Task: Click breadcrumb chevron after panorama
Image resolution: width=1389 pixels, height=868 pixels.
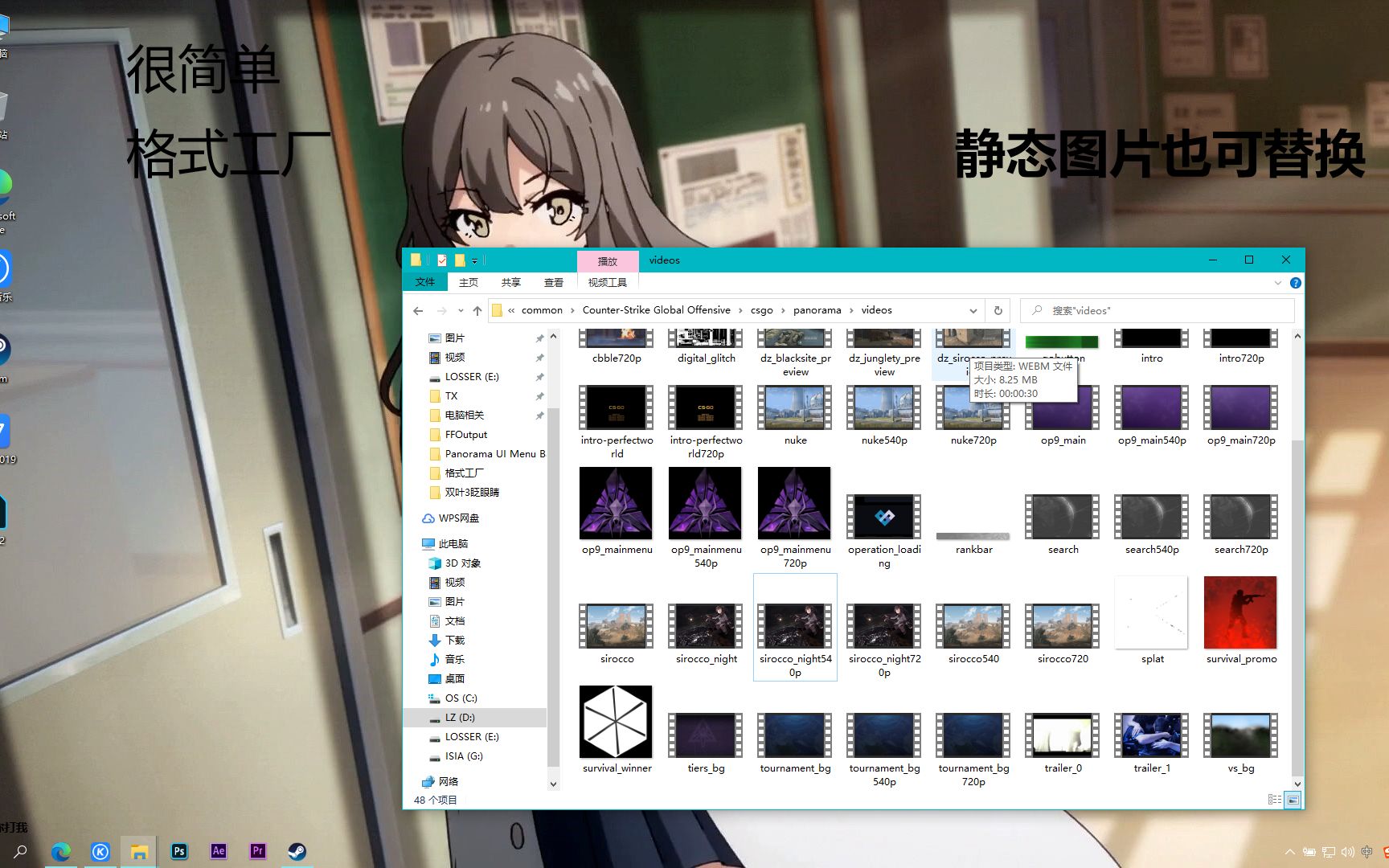Action: point(851,310)
